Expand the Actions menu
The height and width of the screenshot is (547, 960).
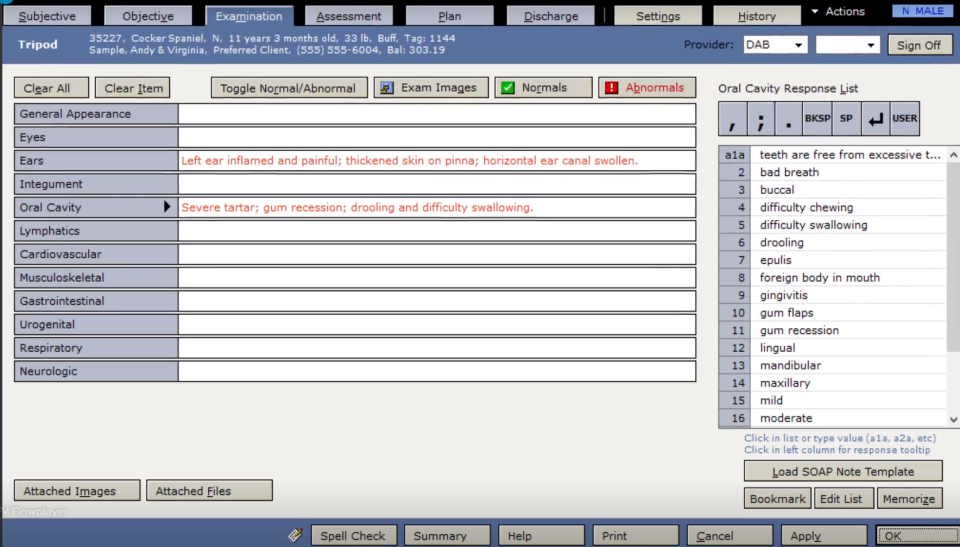838,12
